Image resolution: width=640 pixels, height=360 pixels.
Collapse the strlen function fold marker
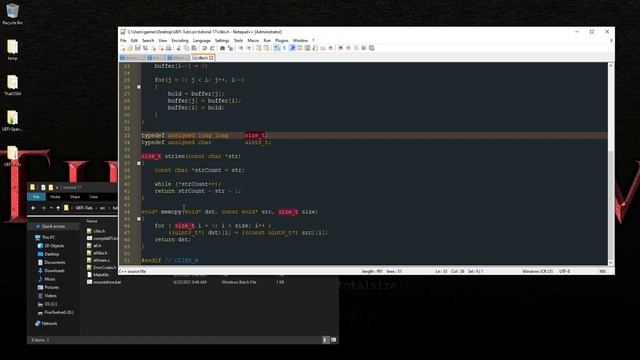click(139, 163)
